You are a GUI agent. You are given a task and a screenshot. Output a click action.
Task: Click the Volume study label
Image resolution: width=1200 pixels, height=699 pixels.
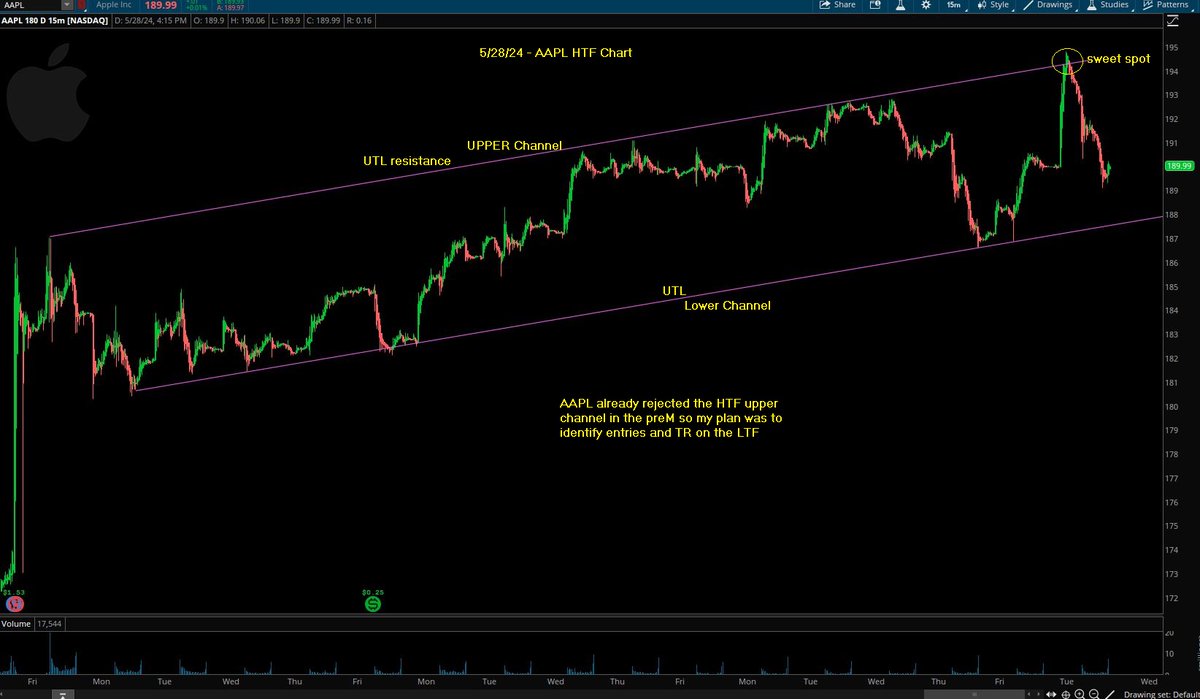(17, 624)
